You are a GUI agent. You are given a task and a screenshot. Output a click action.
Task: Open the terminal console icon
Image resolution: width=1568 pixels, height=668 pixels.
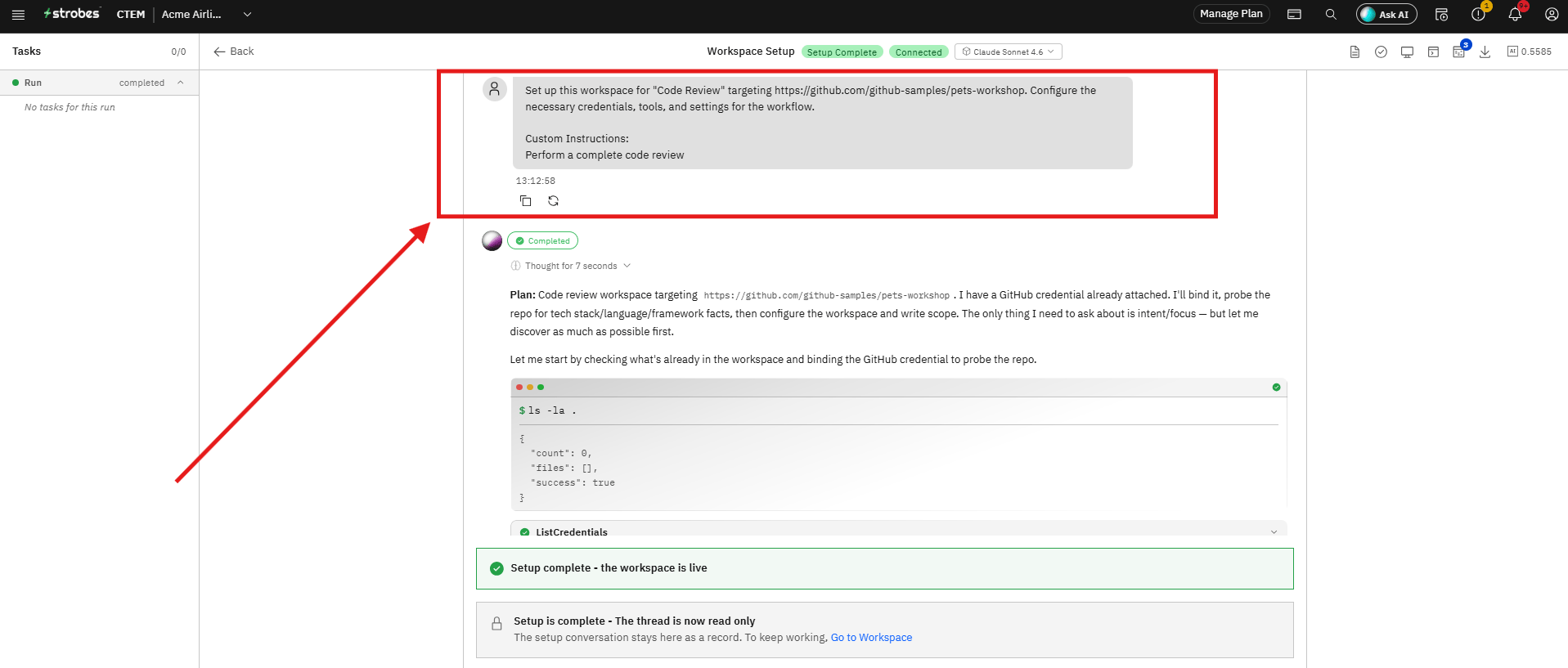(1433, 52)
